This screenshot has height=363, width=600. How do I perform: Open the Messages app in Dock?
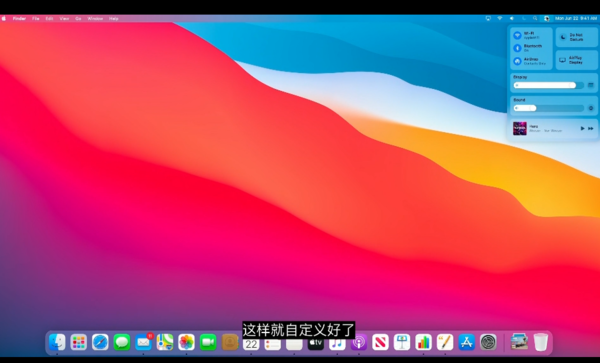122,342
